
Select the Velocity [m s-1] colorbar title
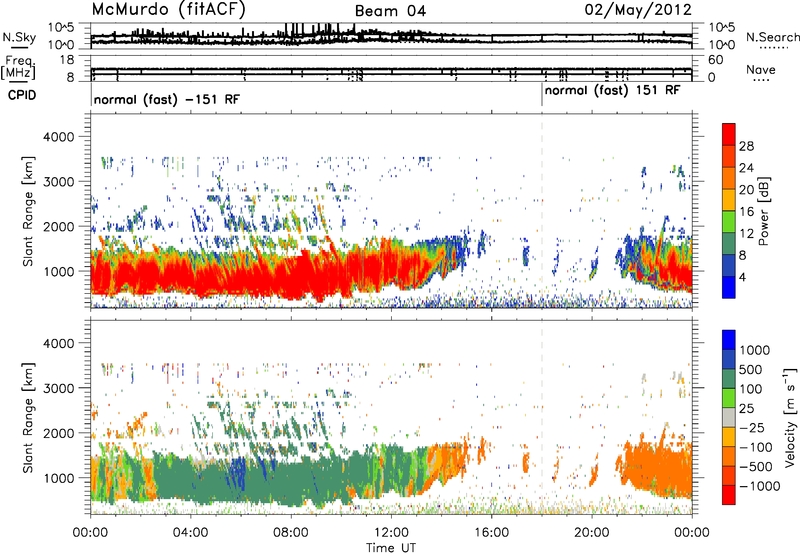790,417
